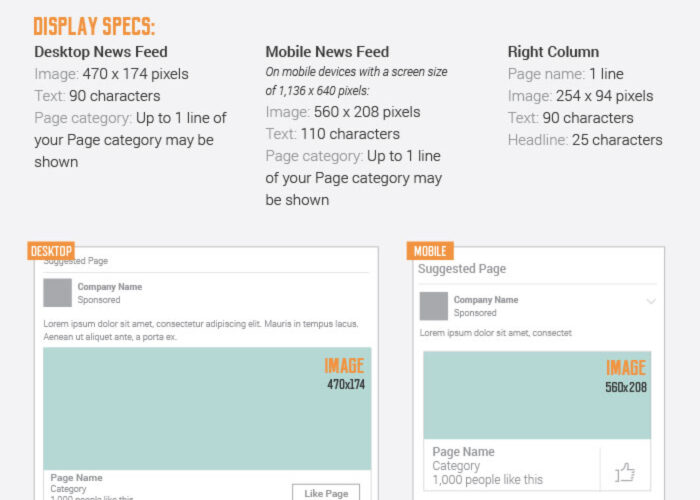This screenshot has width=700, height=500.
Task: Open Company Name link in desktop ad
Action: tap(110, 287)
